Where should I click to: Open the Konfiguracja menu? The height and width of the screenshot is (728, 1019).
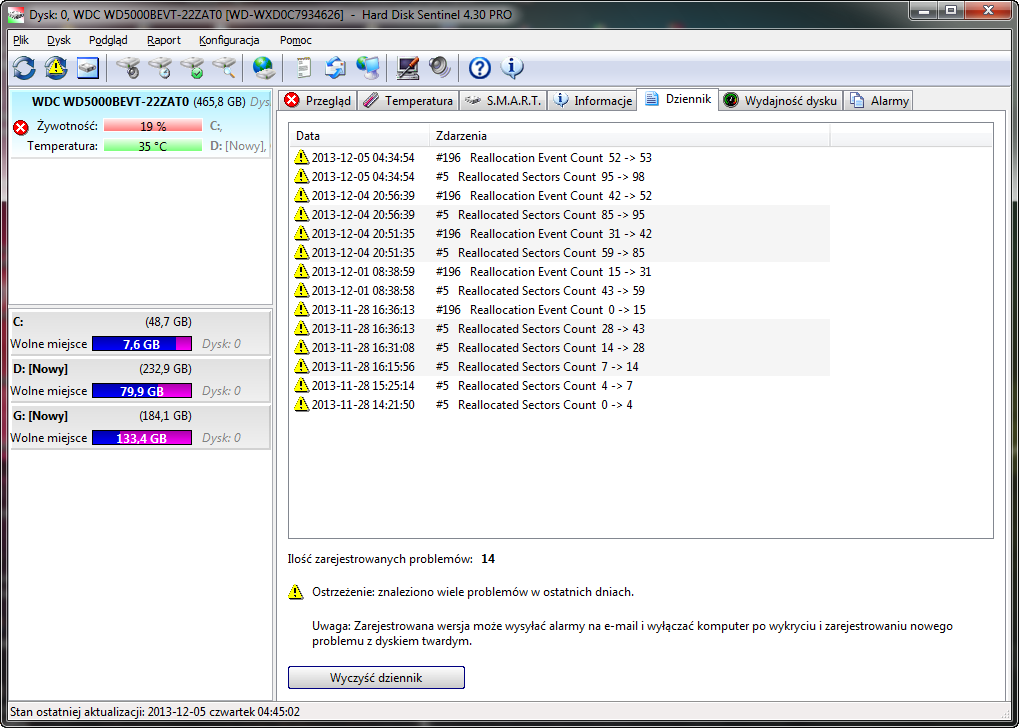click(229, 40)
